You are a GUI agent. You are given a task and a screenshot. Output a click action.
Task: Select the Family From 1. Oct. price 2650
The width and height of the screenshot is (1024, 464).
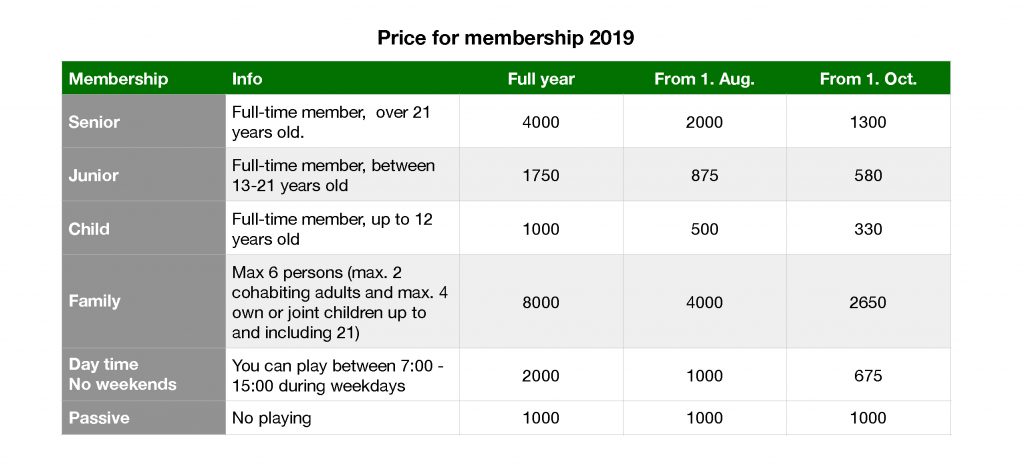point(868,302)
